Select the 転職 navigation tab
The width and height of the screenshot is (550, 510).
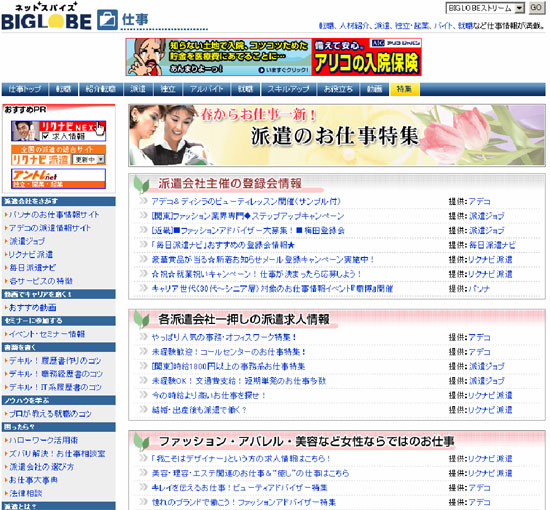tap(63, 89)
